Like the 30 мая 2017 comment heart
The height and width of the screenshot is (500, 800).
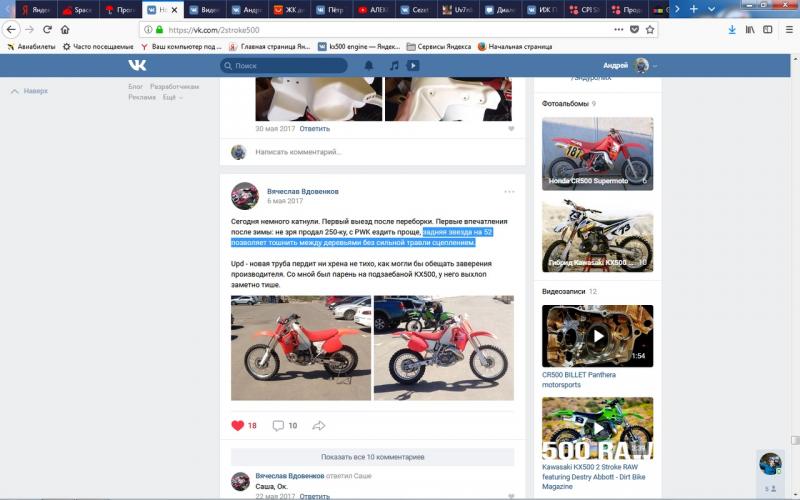511,129
